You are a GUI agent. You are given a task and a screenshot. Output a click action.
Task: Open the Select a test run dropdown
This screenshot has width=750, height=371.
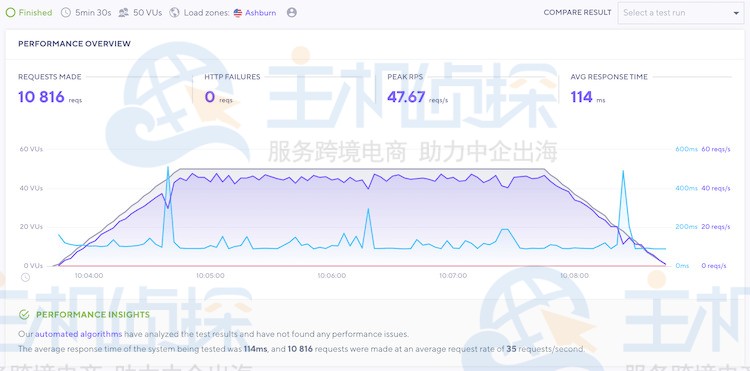point(680,13)
